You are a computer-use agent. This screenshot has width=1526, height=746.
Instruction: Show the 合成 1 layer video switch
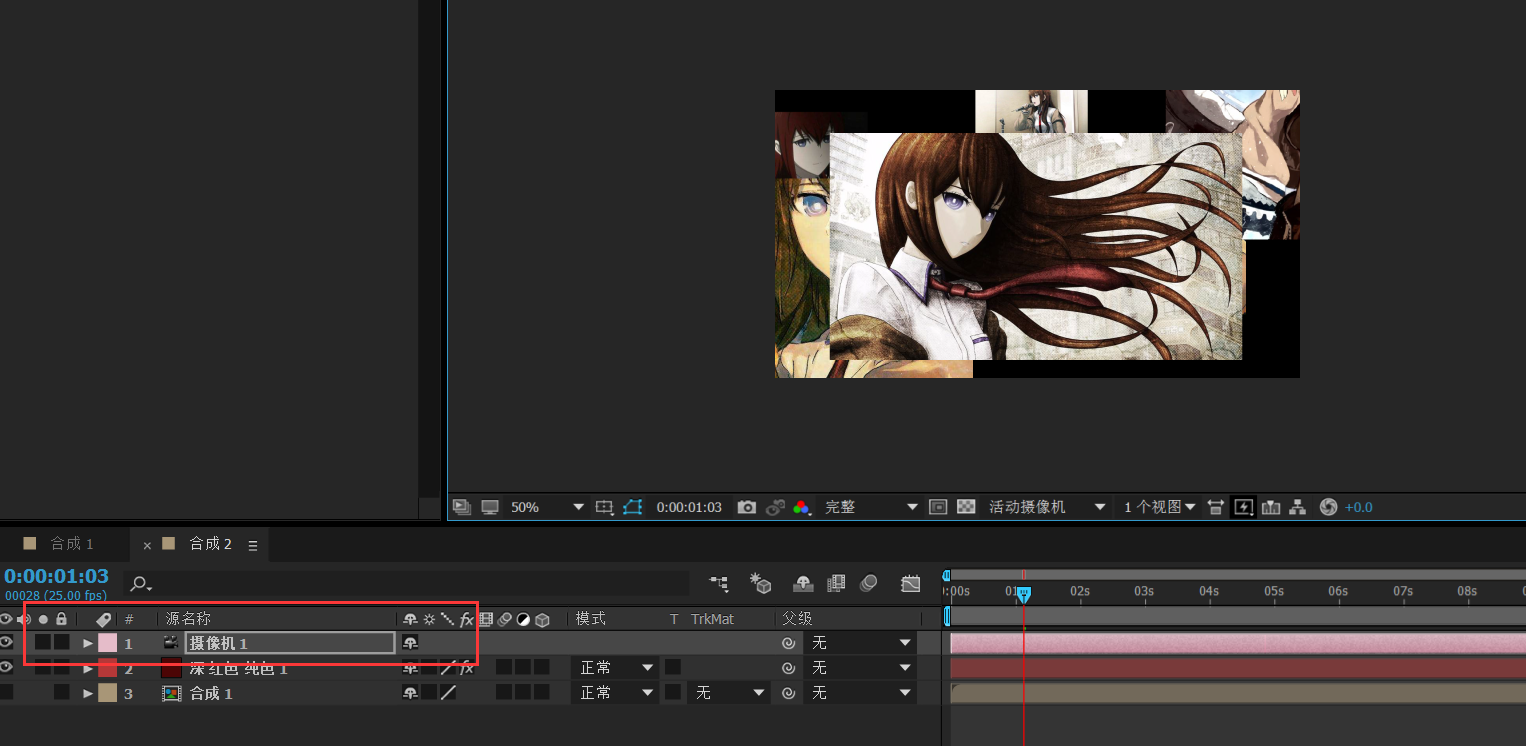[6, 692]
